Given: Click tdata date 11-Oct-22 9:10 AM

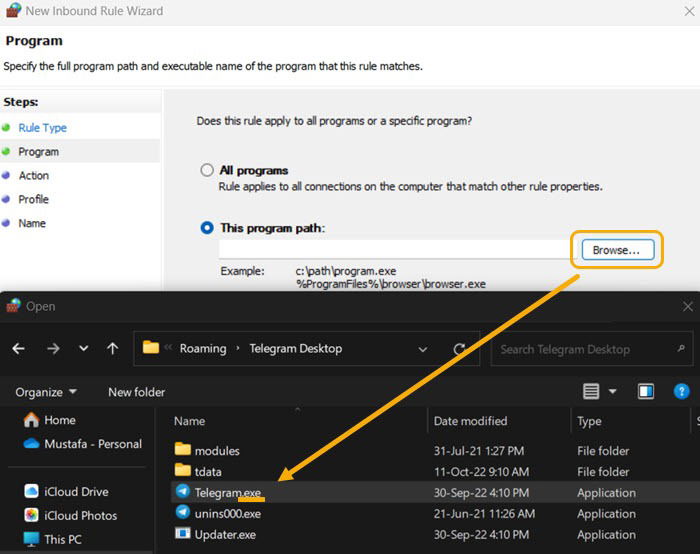Looking at the screenshot, I should point(481,472).
